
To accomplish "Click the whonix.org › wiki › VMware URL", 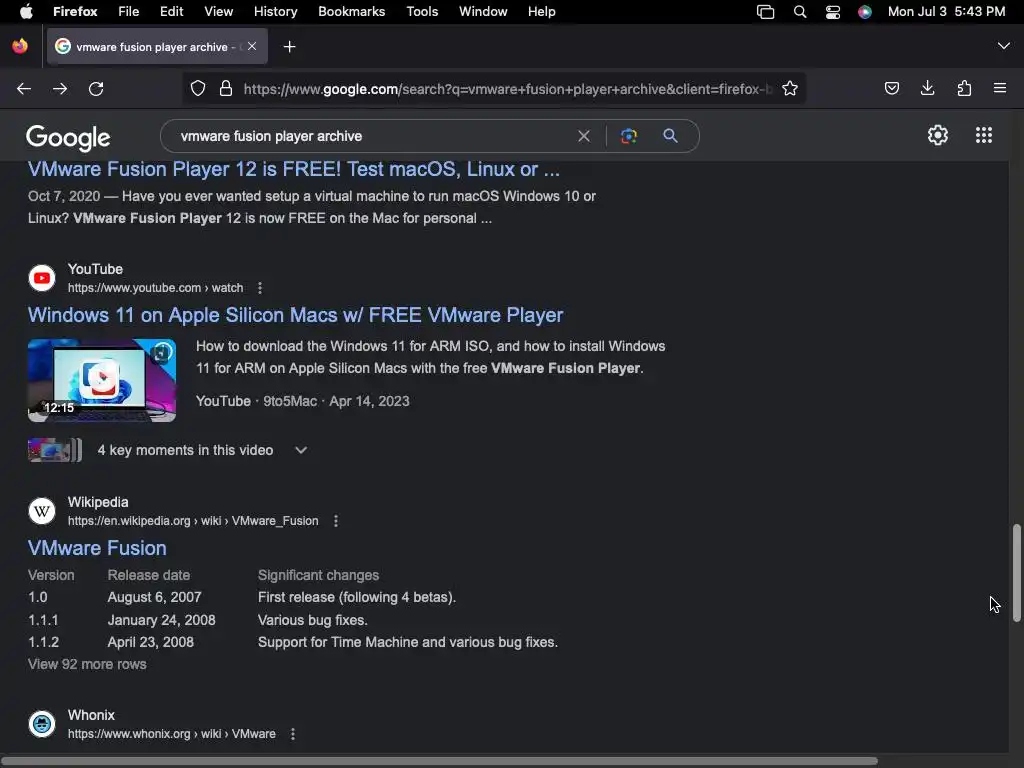I will (172, 734).
